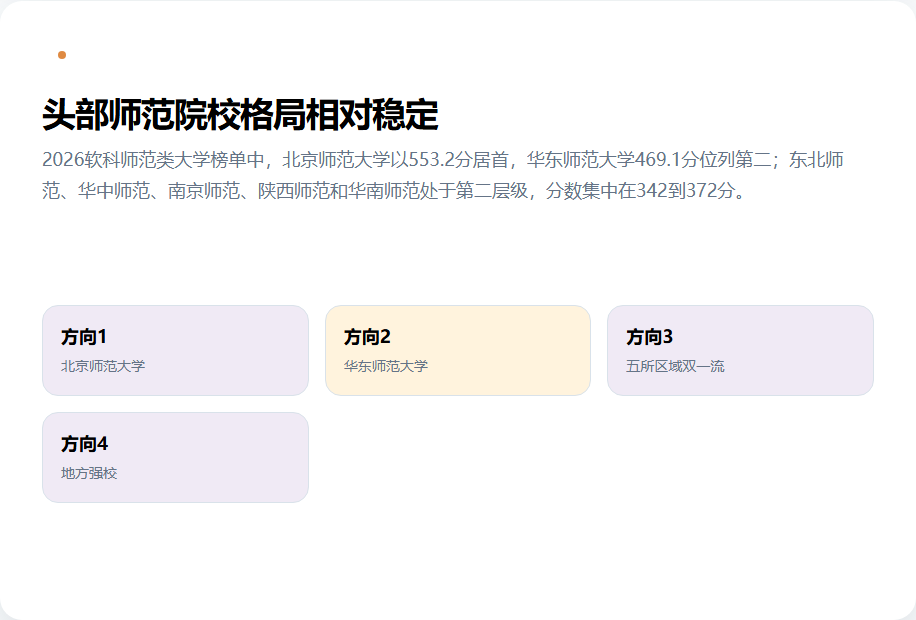
Task: Open the 方向3 五所区域双一流 card
Action: 740,351
